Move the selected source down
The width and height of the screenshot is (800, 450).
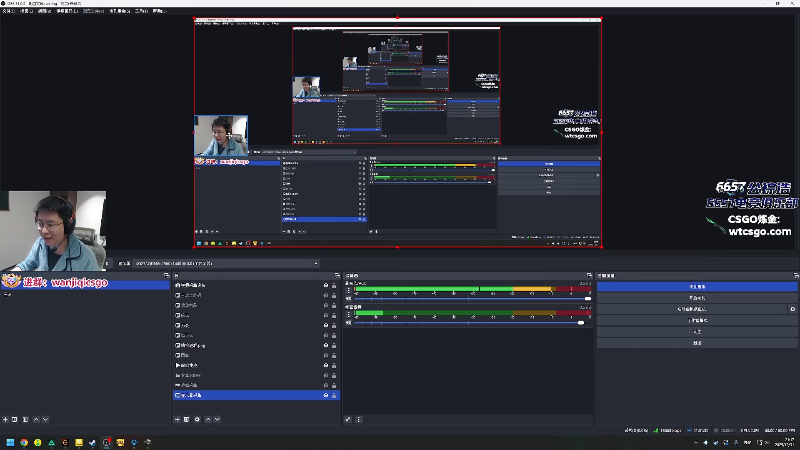pyautogui.click(x=217, y=419)
